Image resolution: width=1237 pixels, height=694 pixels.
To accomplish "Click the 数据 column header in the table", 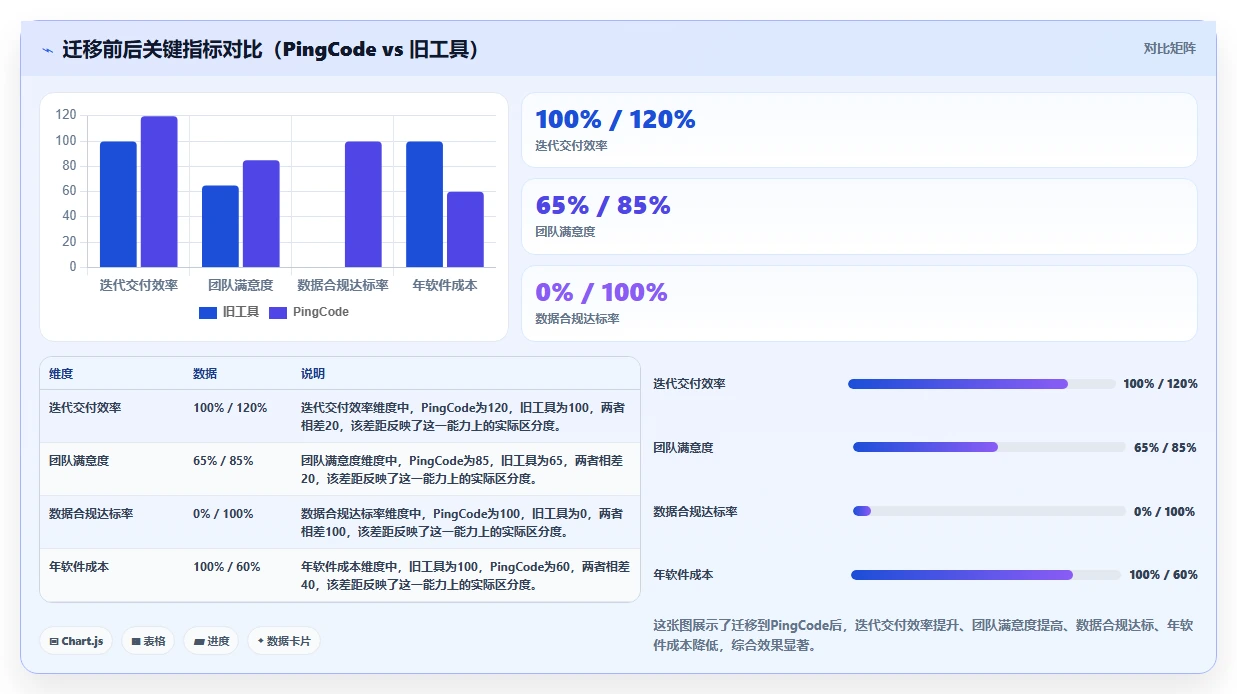I will click(205, 374).
